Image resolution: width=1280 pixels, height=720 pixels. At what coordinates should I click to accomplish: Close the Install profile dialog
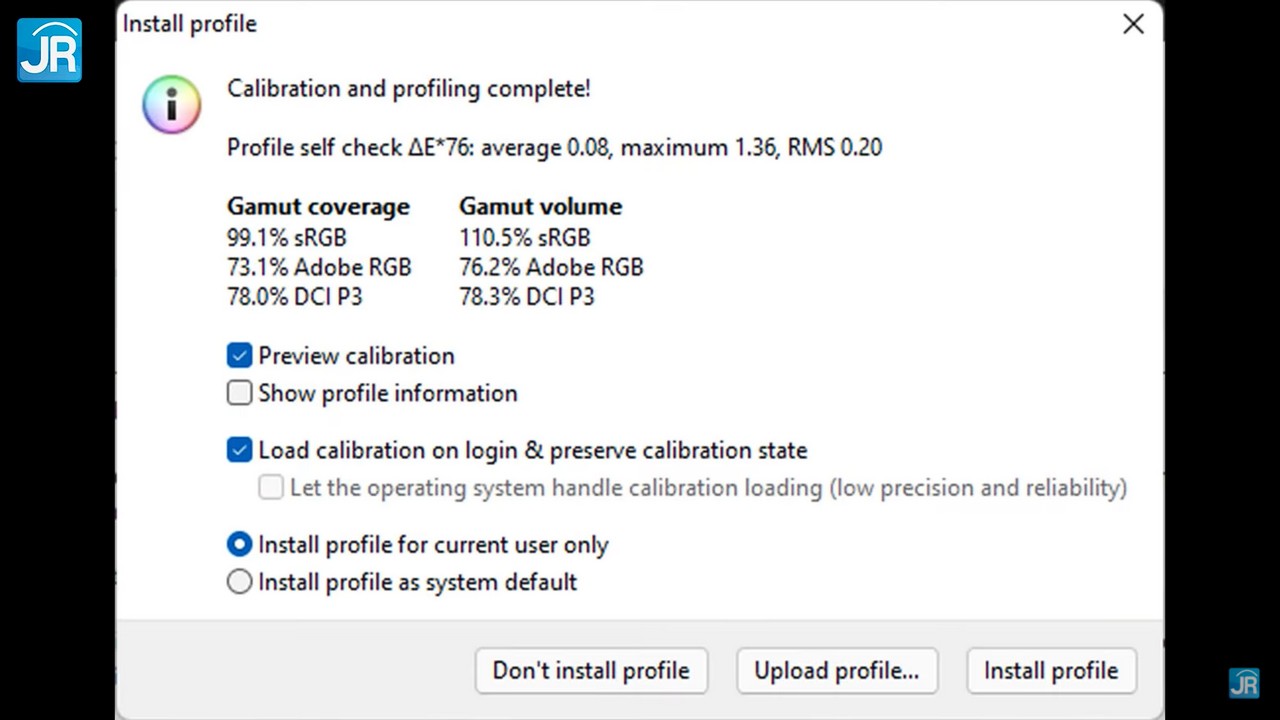1132,24
